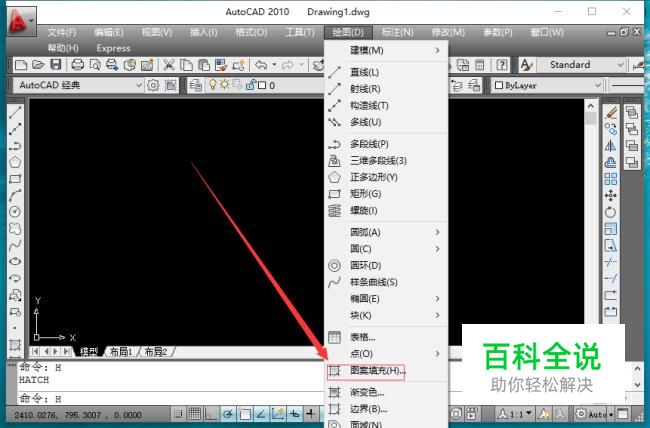Click the drawing area vertical scrollbar up arrow

(x=590, y=106)
